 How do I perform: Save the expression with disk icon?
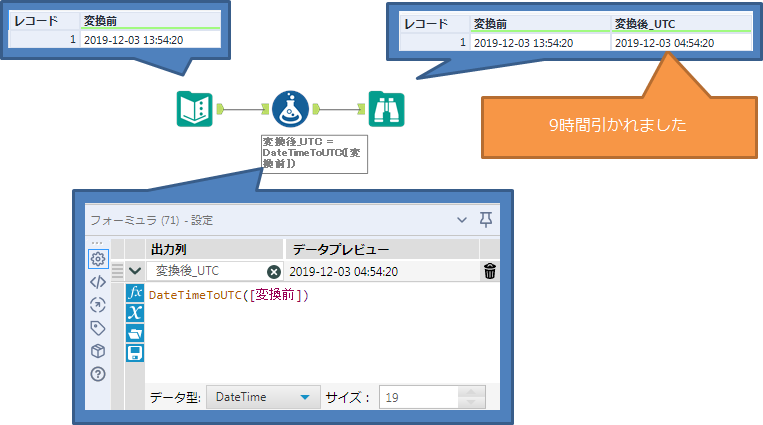click(135, 353)
